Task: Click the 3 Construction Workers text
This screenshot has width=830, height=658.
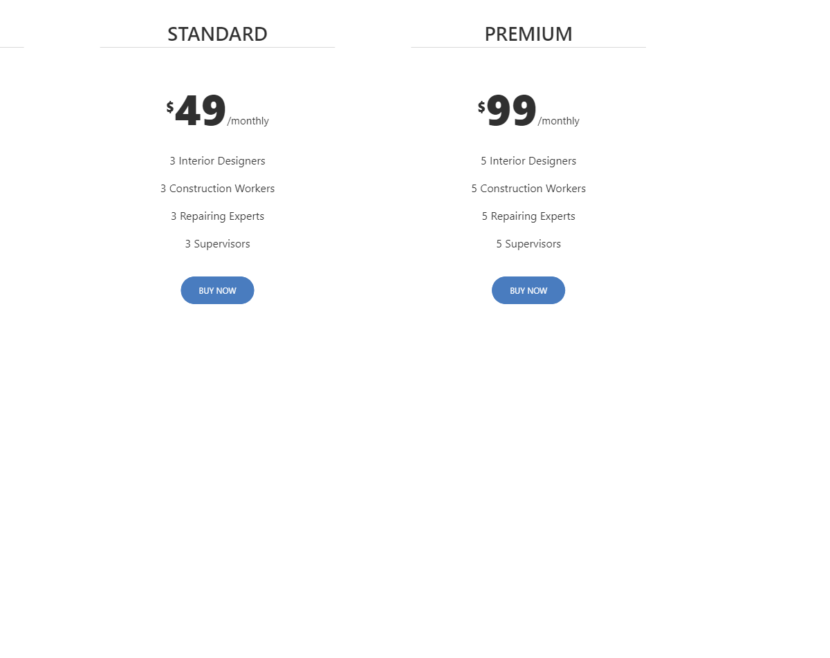Action: click(x=217, y=188)
